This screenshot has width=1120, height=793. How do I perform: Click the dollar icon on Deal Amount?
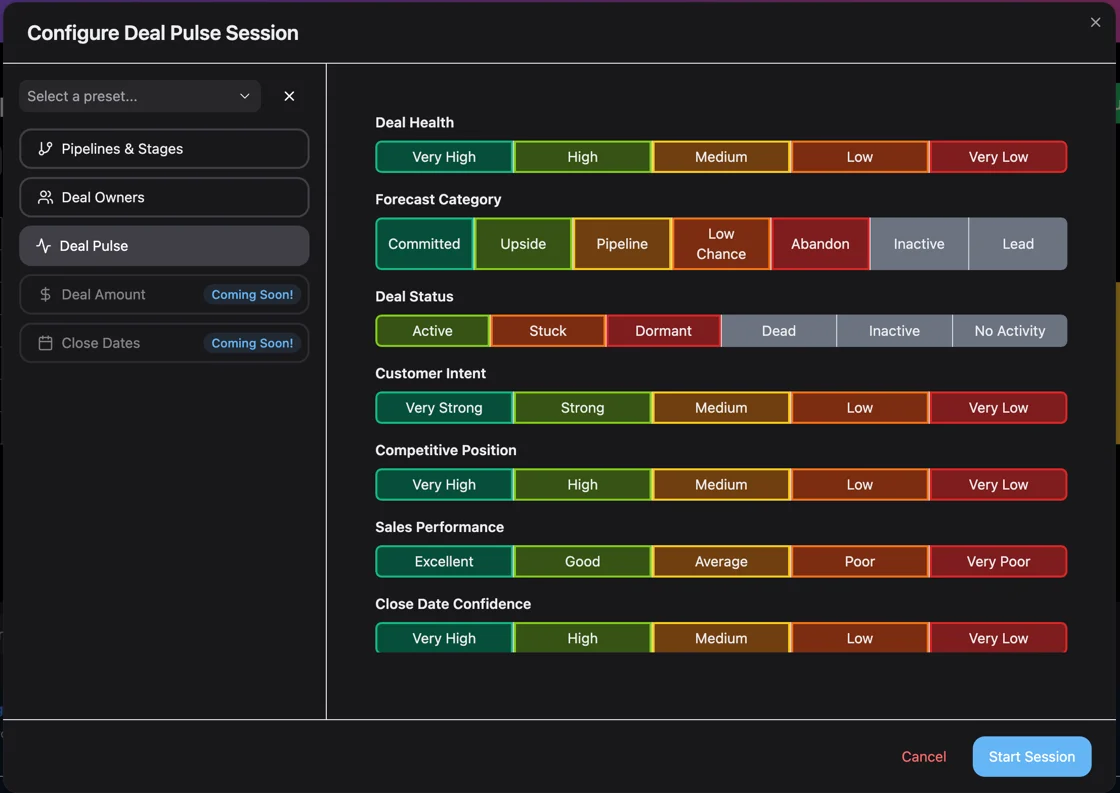tap(44, 294)
